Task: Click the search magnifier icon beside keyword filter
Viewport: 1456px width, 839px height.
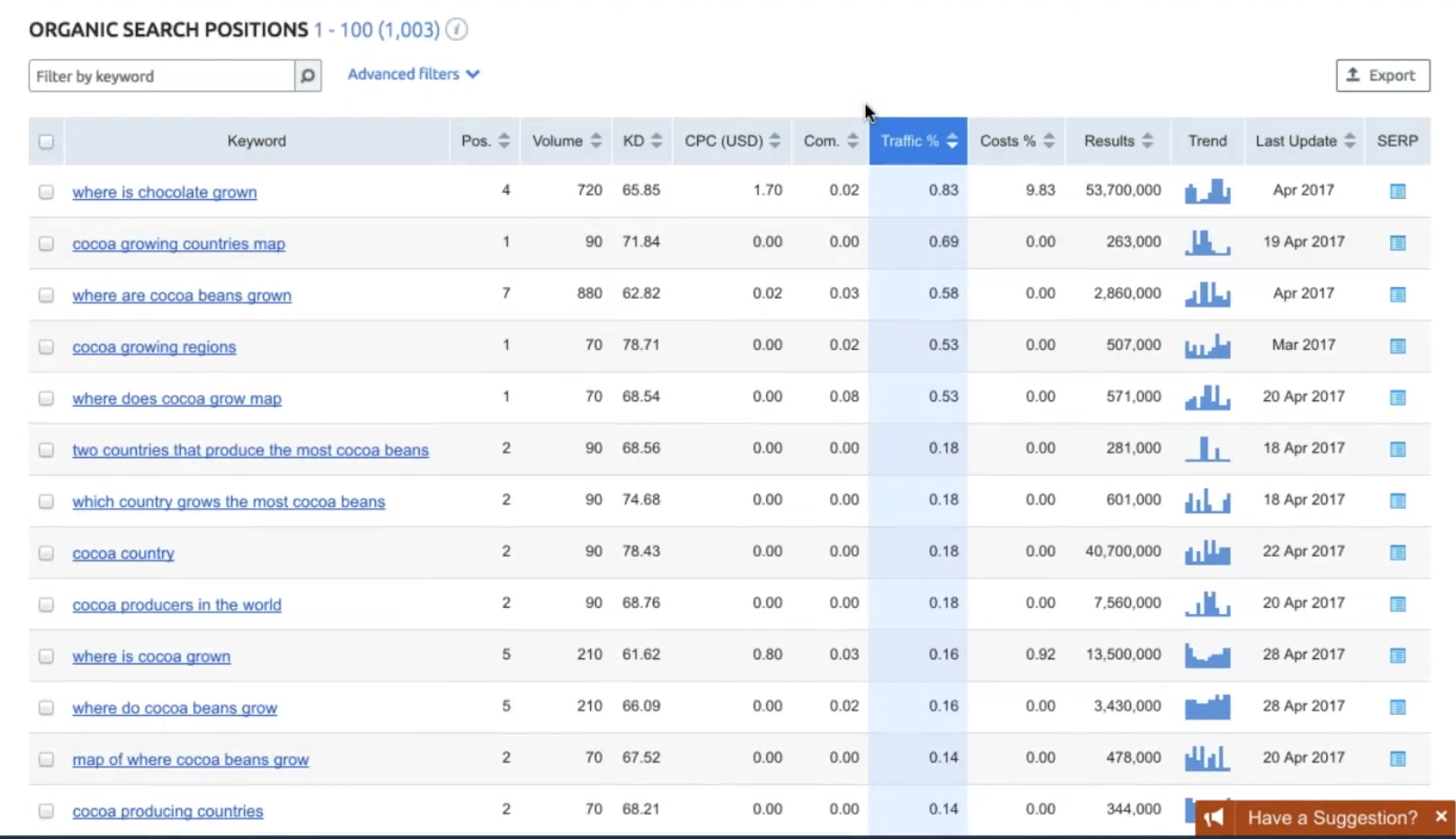Action: [x=308, y=76]
